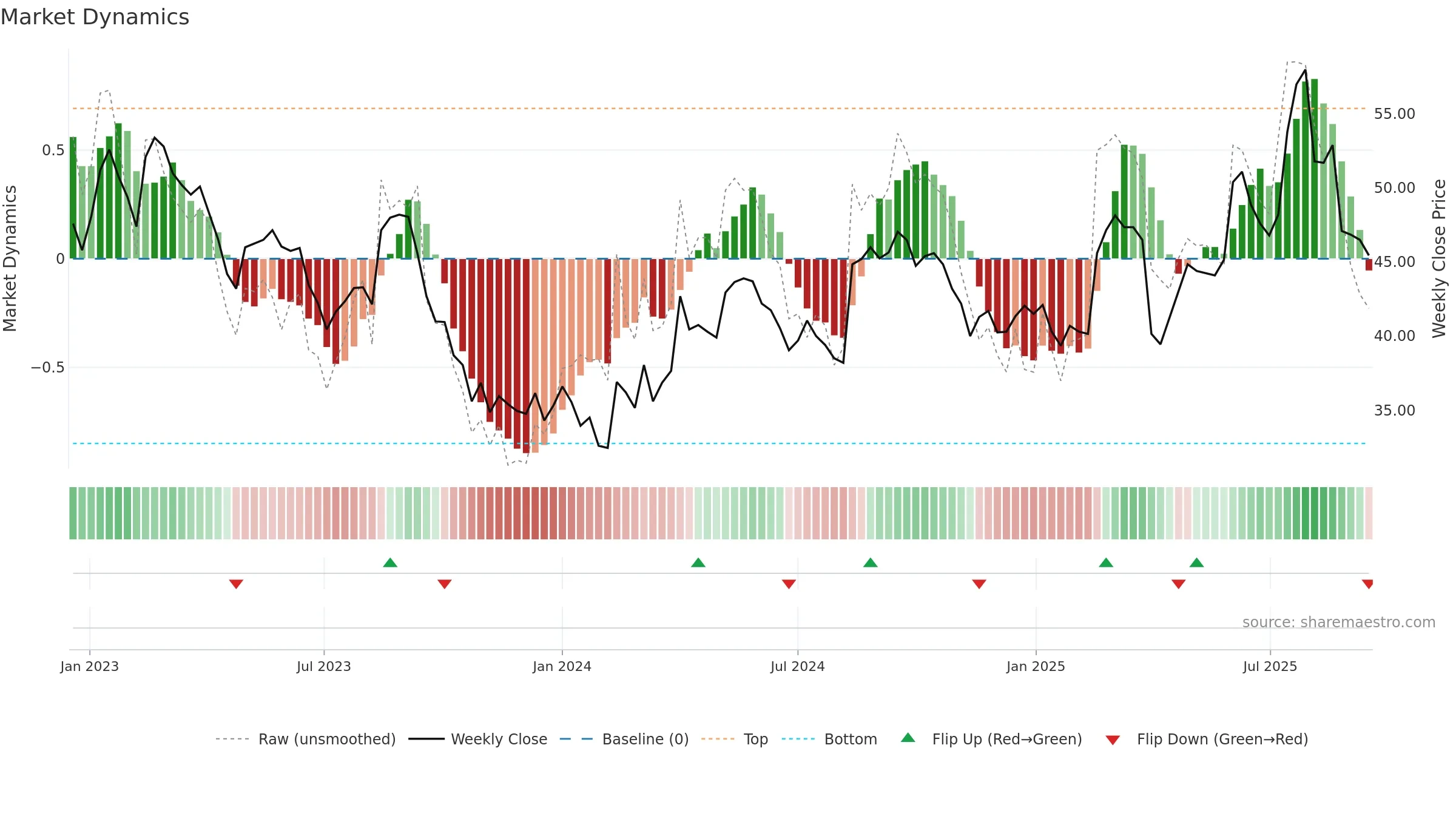Click the cyan dashed Bottom threshold line
The image size is (1456, 819).
[720, 443]
